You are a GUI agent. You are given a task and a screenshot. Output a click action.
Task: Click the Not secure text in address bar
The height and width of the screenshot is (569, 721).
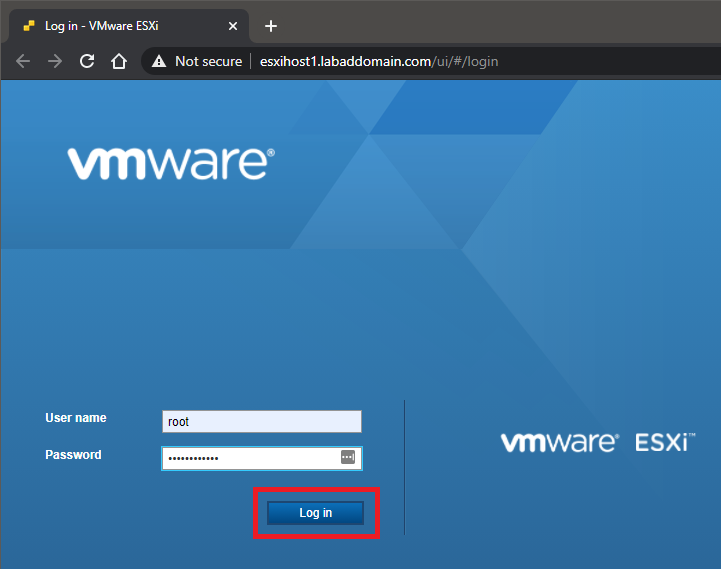[x=208, y=61]
